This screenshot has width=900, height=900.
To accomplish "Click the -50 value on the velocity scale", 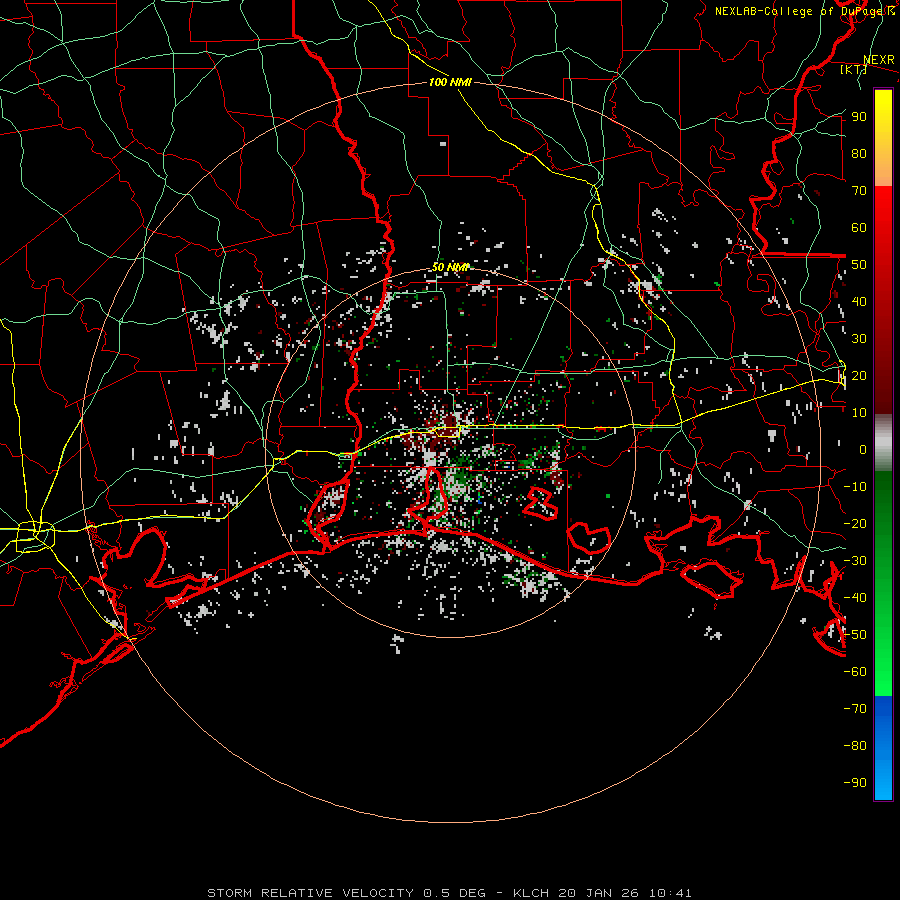I will (855, 635).
